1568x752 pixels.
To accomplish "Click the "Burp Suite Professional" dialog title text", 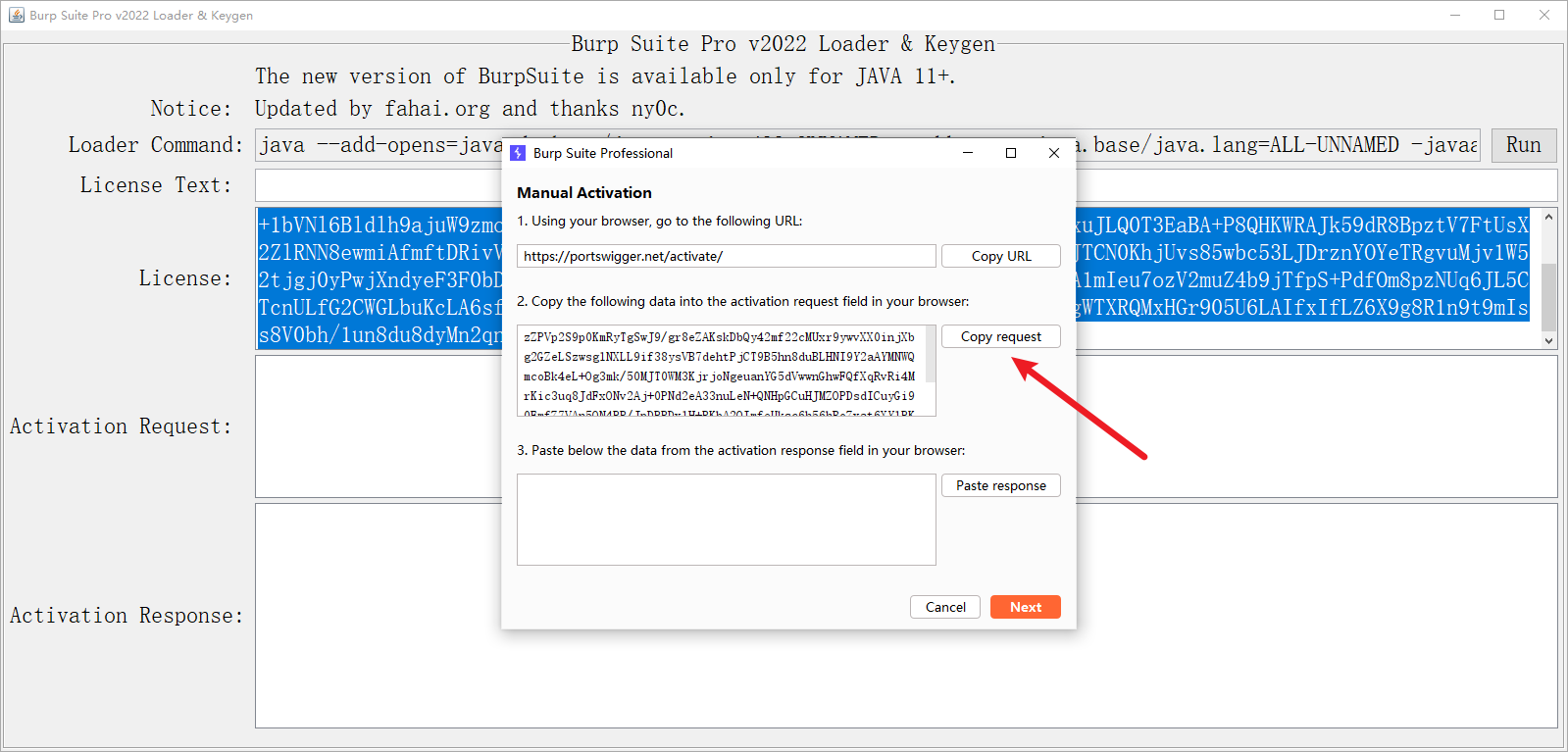I will pyautogui.click(x=603, y=153).
